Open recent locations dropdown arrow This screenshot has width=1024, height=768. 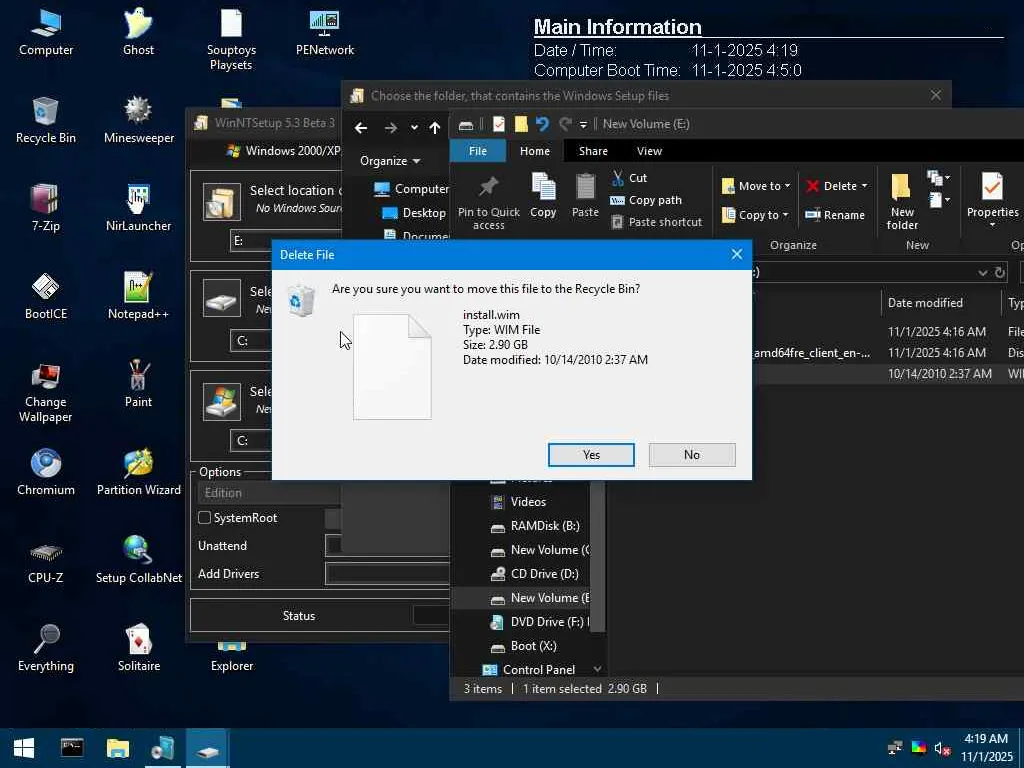click(414, 128)
